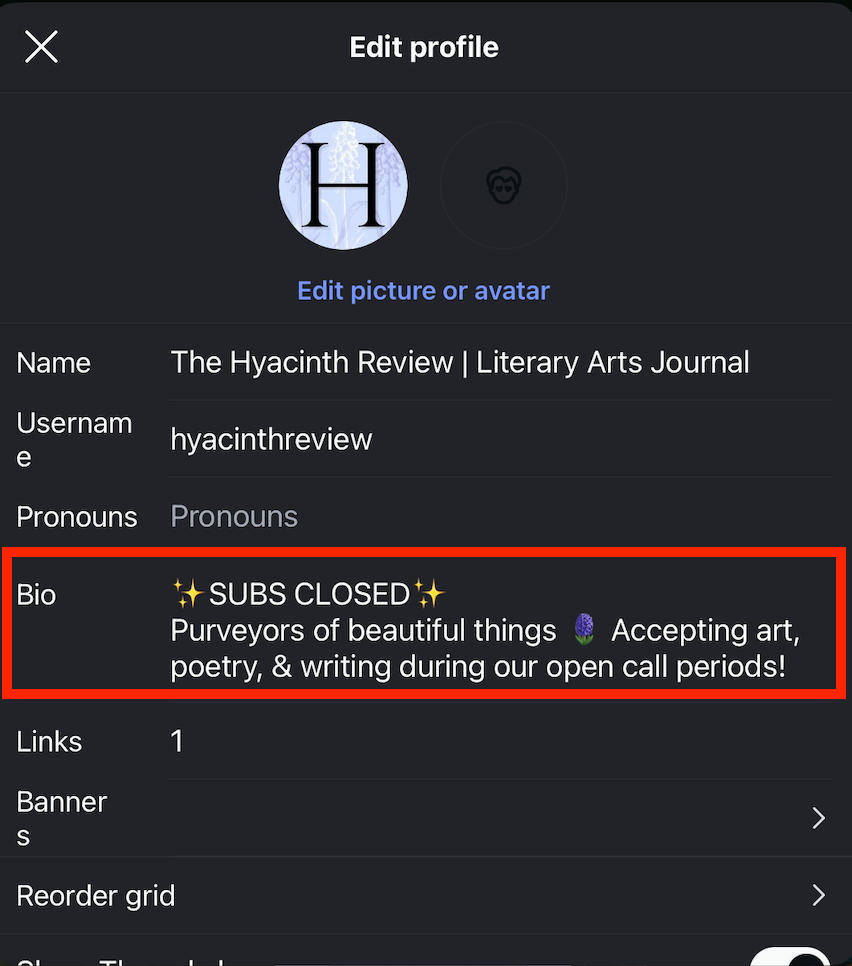
Task: Toggle the switch at the bottom right
Action: pos(790,957)
